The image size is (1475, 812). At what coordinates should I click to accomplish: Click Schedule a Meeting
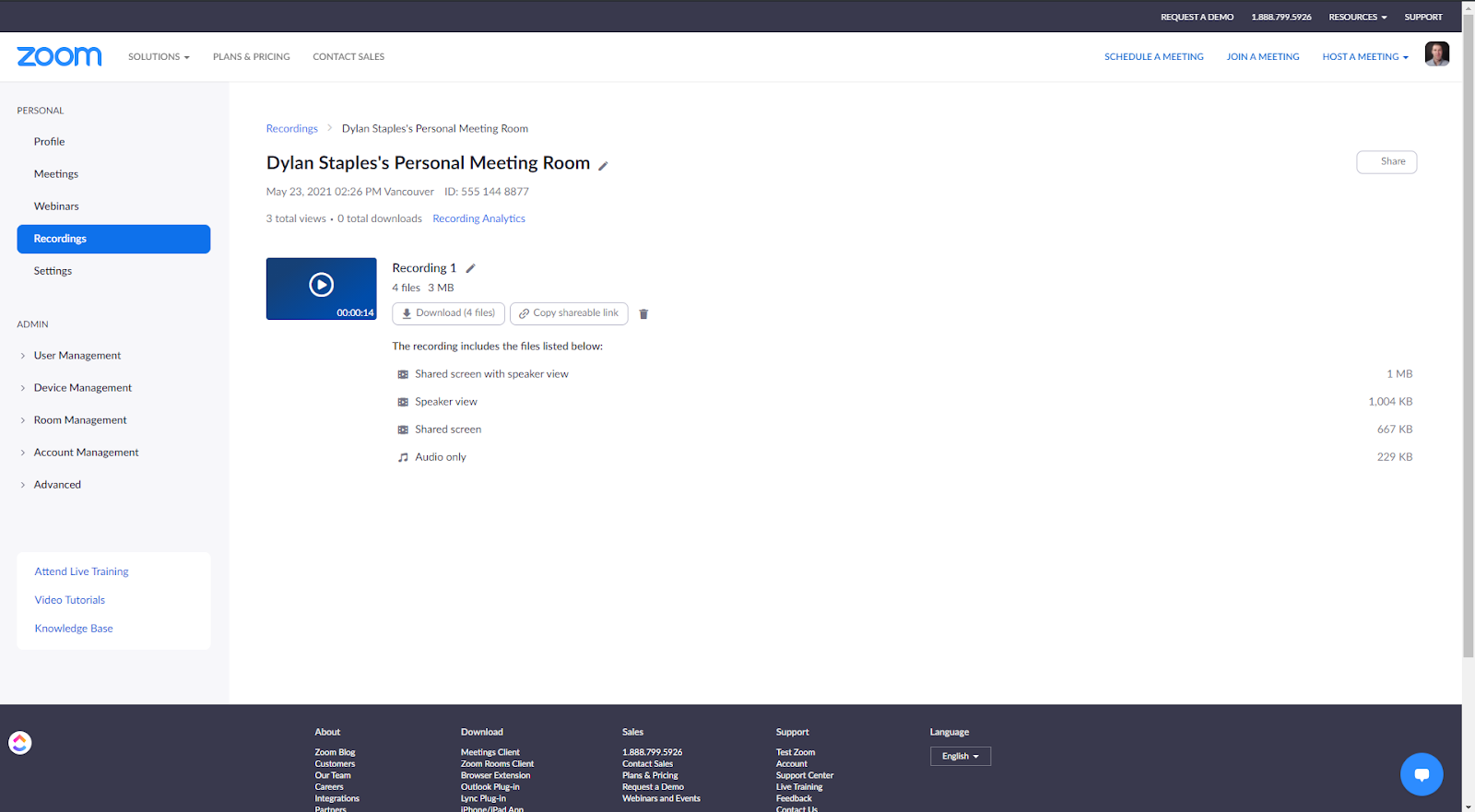pos(1154,57)
